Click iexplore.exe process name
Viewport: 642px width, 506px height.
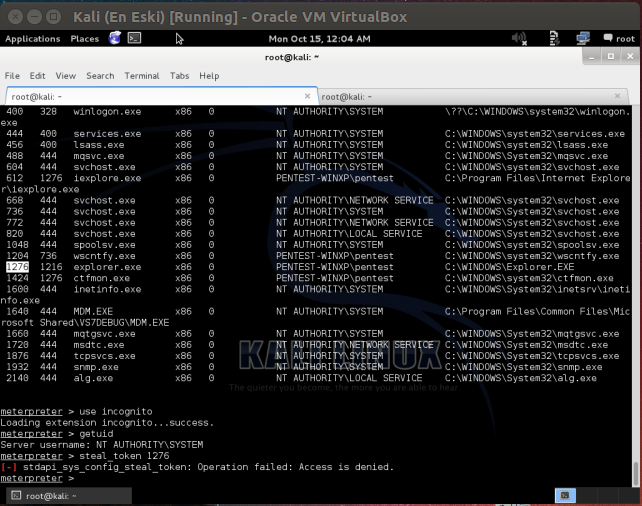[x=107, y=178]
